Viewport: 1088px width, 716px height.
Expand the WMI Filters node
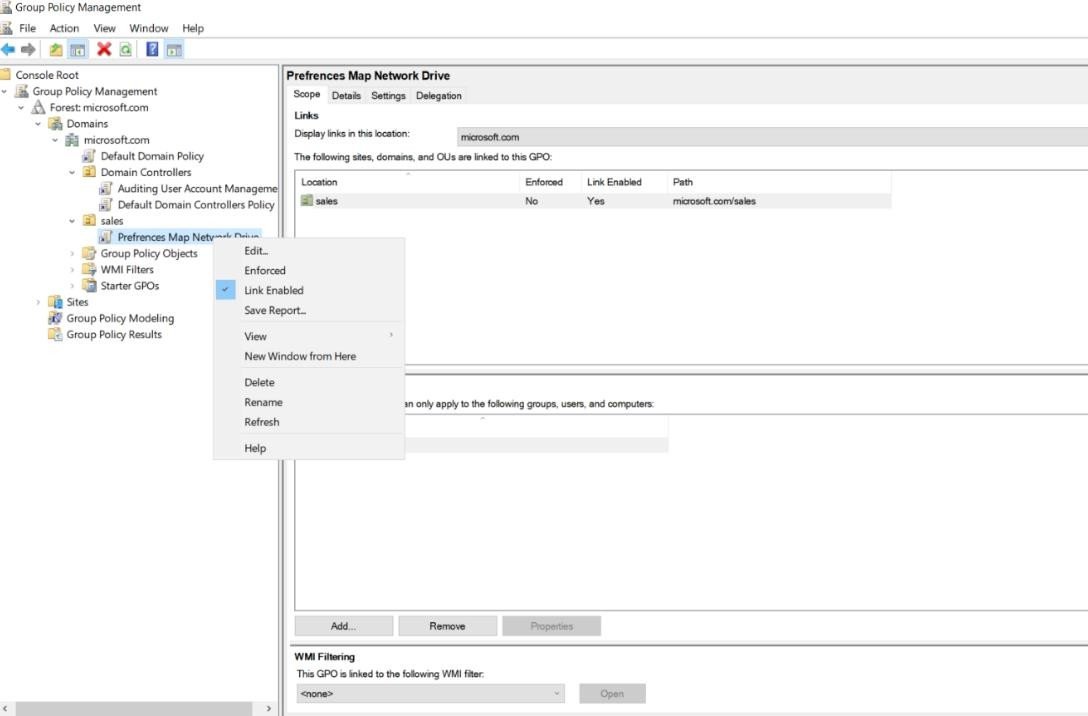[x=71, y=269]
